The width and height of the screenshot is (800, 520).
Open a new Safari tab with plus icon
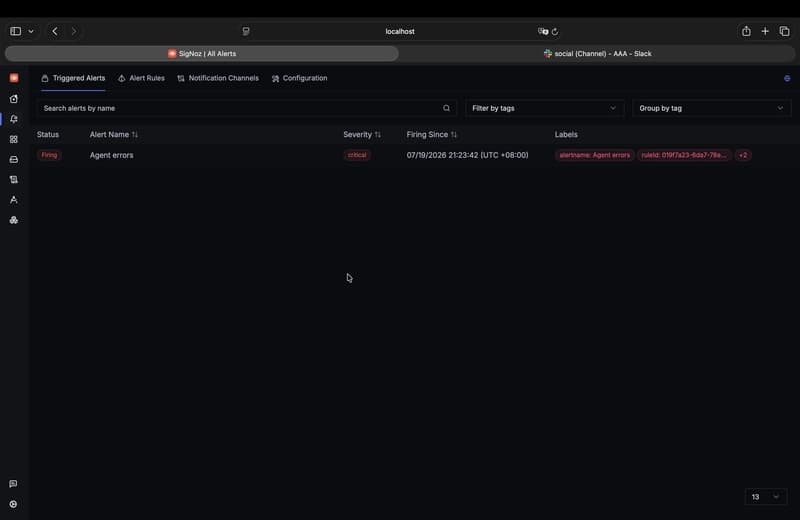(765, 31)
